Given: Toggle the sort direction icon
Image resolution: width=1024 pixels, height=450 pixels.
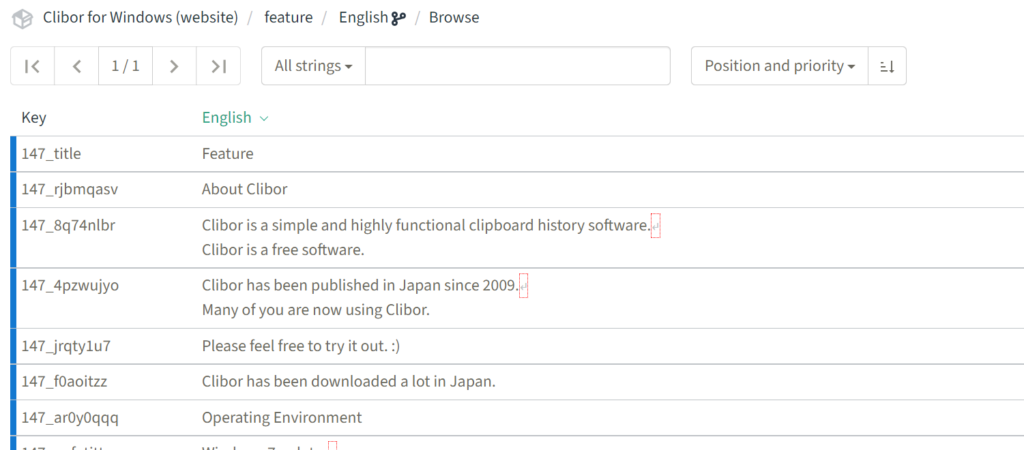Looking at the screenshot, I should [887, 66].
